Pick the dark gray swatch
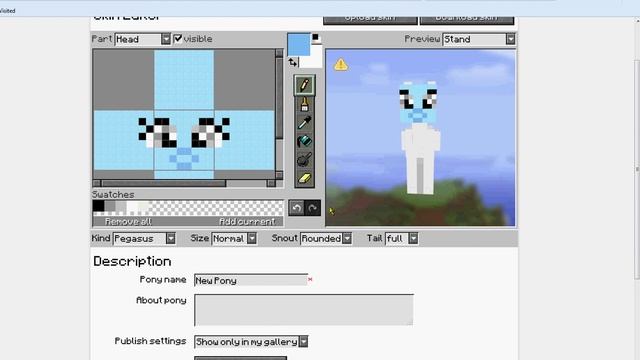Screen dimensions: 640x360 click(x=109, y=206)
